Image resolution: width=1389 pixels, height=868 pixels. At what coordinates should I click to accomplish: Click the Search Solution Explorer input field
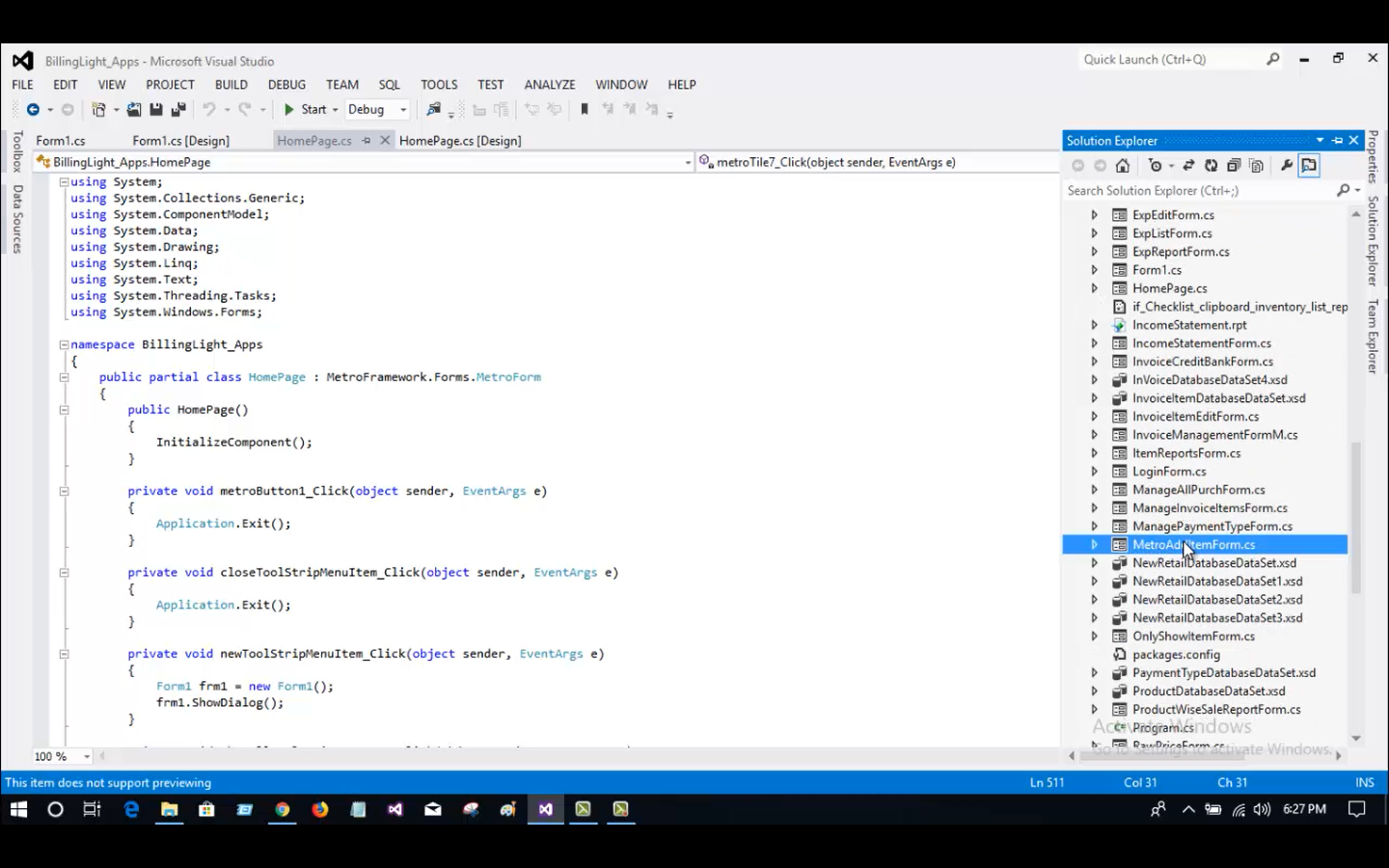1196,190
